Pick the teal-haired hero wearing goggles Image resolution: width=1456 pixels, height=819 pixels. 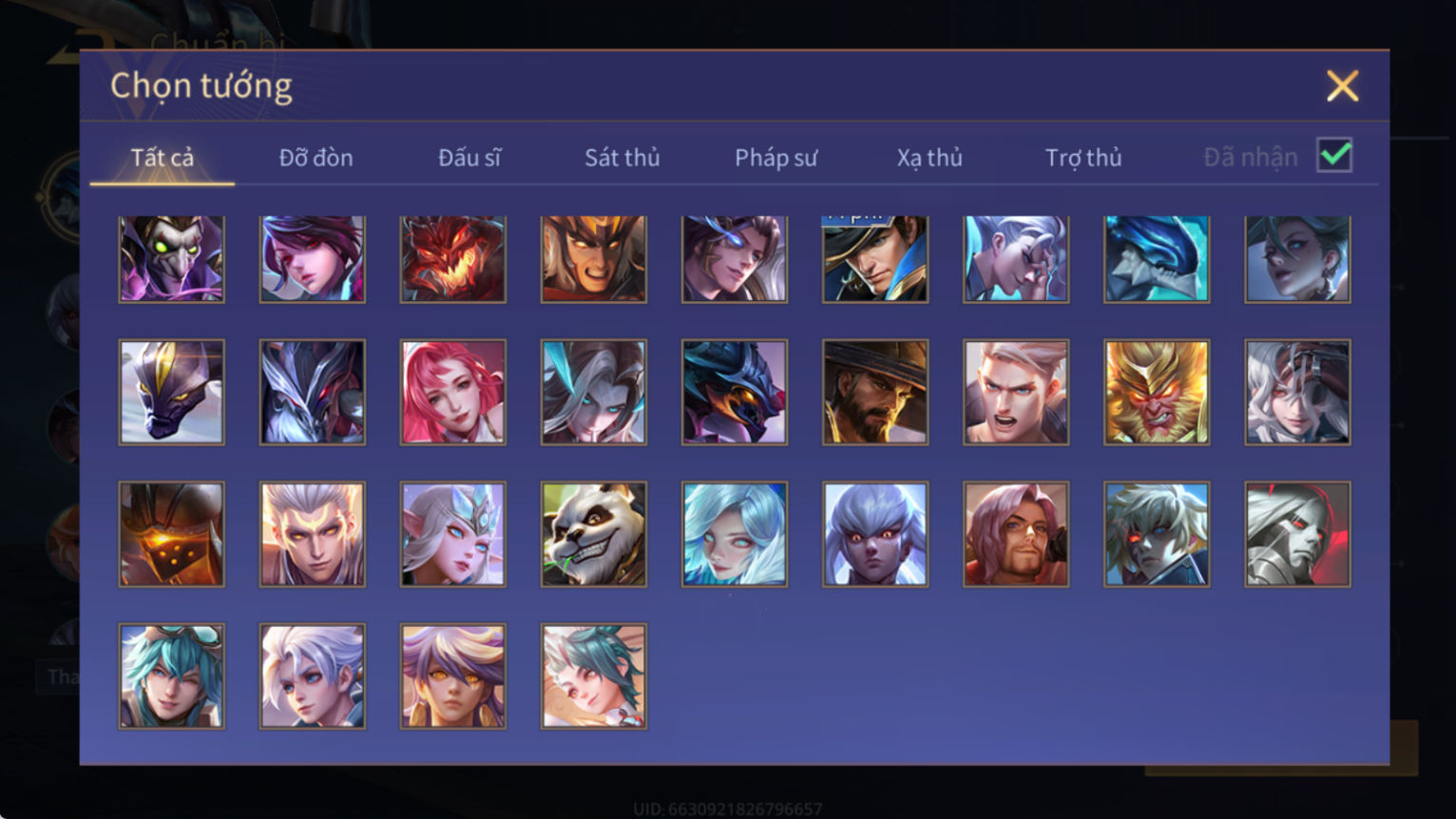172,676
